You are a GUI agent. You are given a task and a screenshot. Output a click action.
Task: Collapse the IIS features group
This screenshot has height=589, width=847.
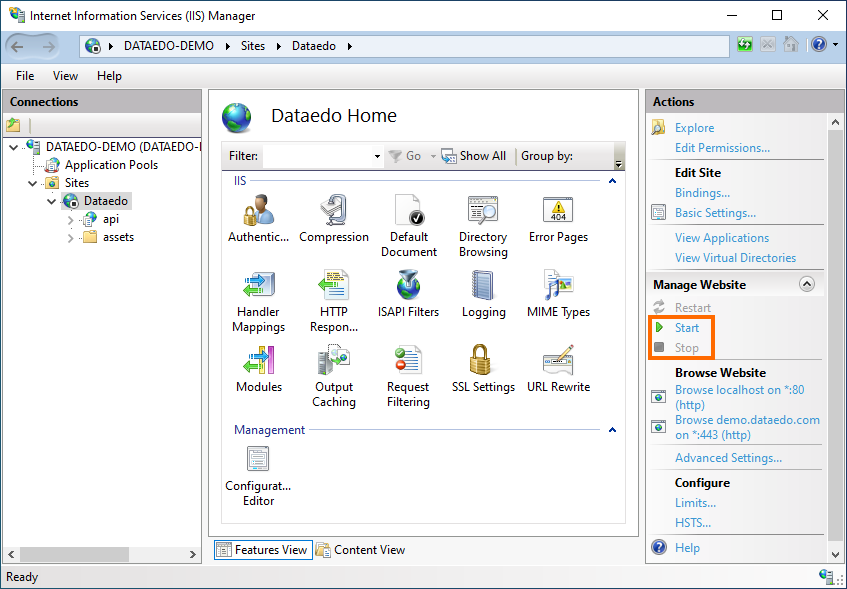[x=612, y=181]
